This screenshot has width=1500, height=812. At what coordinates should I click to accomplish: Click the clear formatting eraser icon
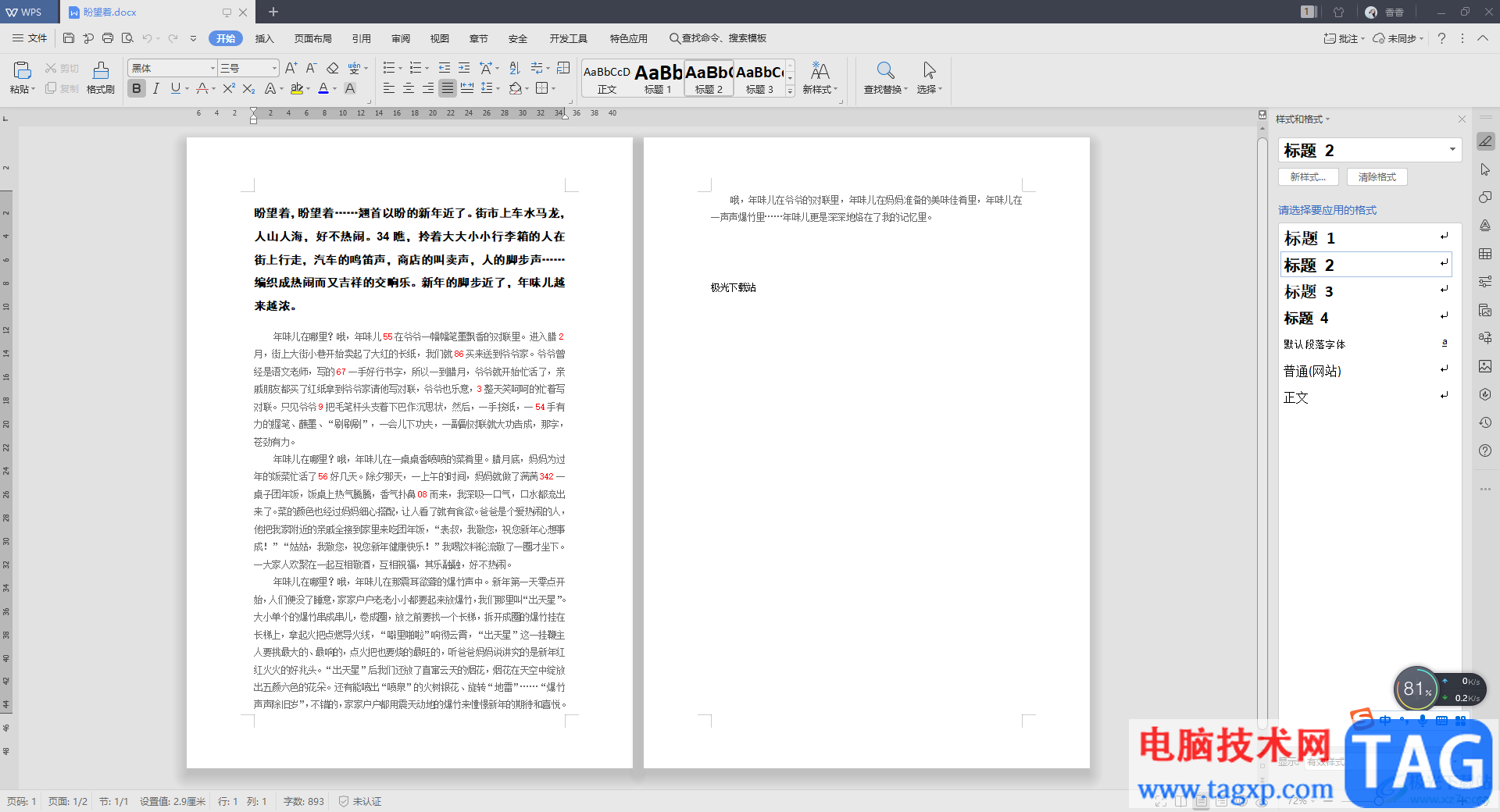333,69
